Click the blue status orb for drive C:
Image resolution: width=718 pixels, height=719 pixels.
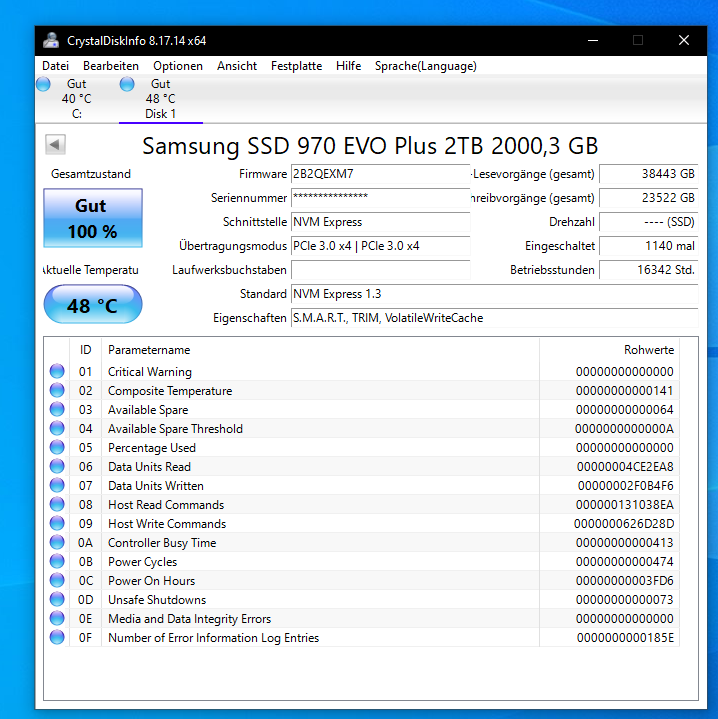click(x=43, y=84)
